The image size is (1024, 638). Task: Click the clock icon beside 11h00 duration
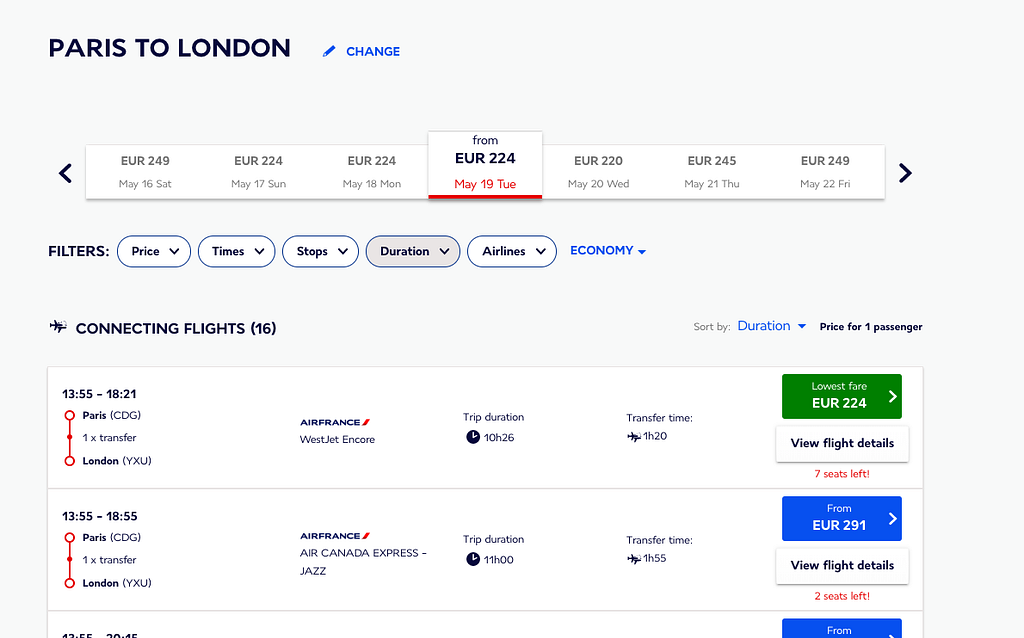point(473,559)
